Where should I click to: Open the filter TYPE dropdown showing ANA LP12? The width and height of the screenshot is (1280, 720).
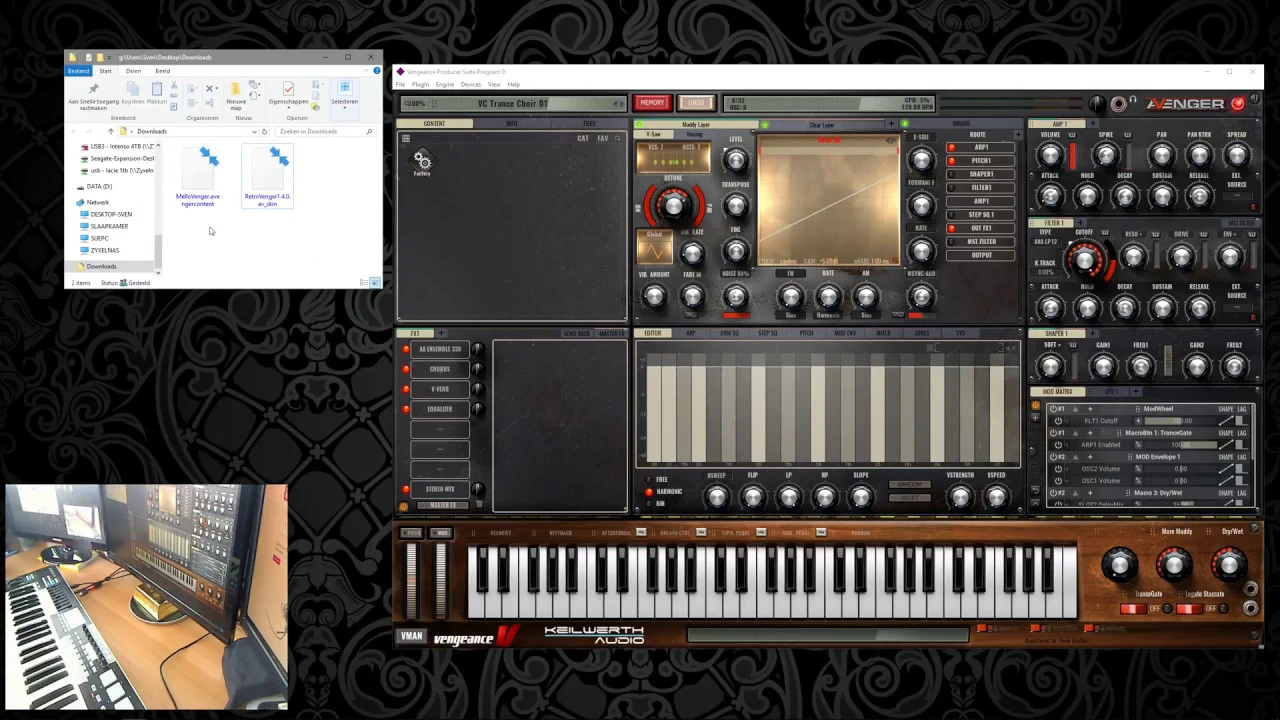point(1046,241)
